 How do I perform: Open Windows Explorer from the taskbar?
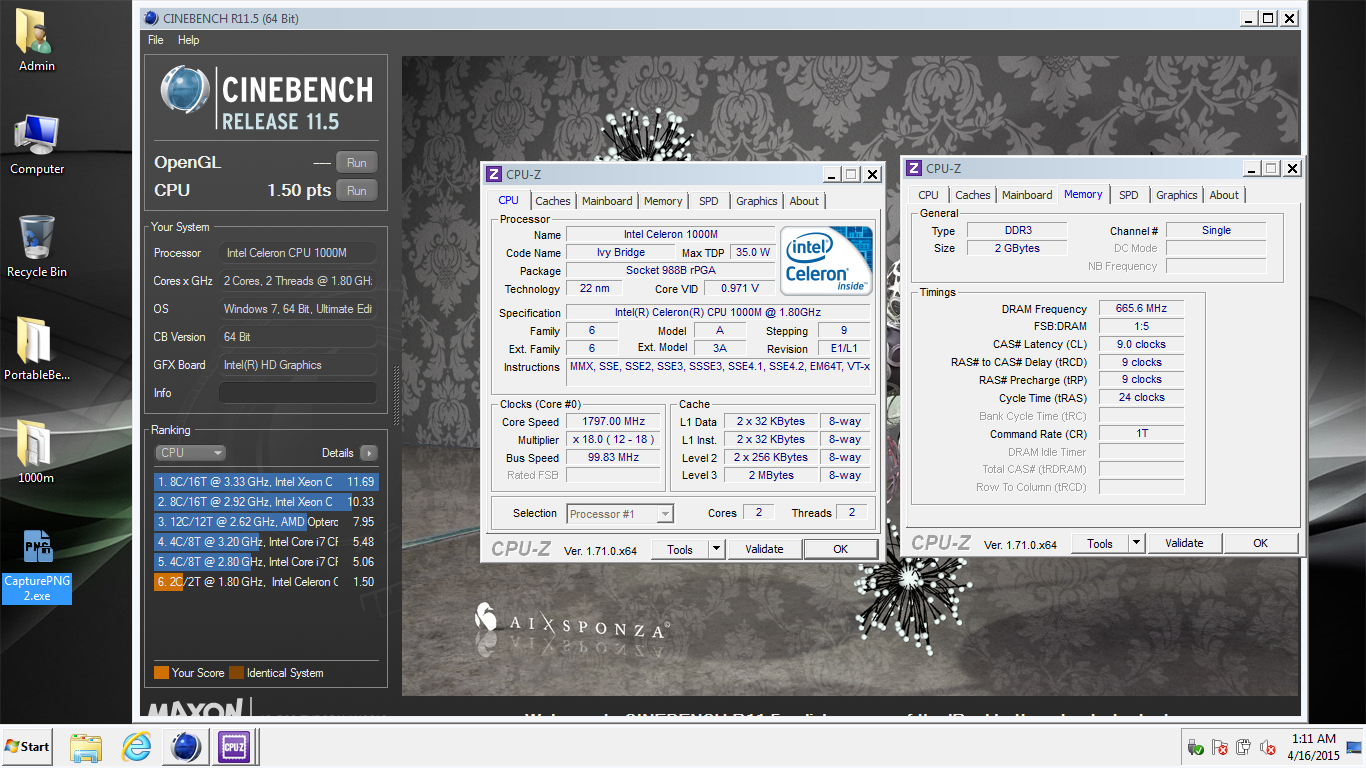(x=86, y=746)
